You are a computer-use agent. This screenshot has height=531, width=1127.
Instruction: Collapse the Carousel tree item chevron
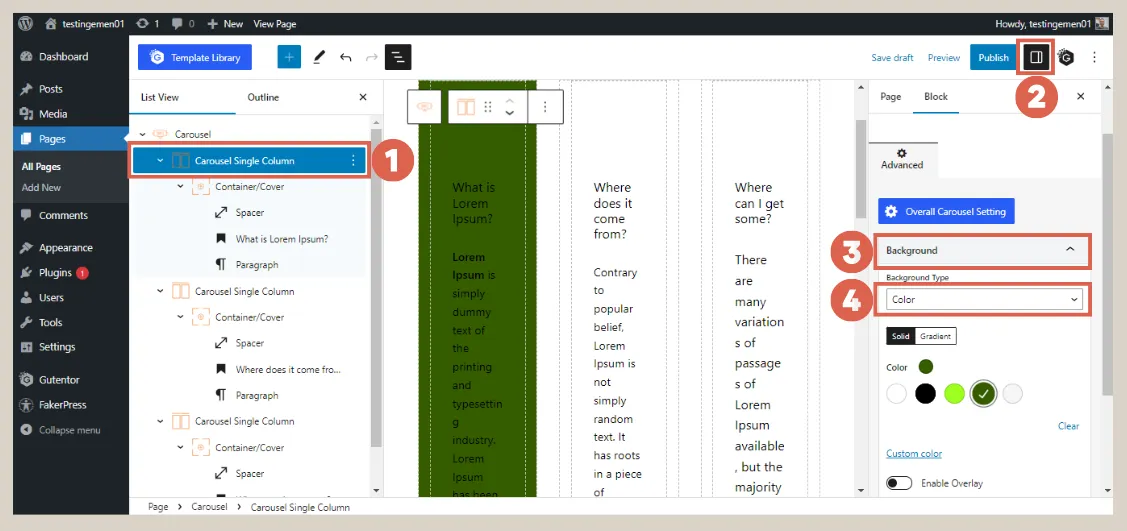pyautogui.click(x=143, y=134)
